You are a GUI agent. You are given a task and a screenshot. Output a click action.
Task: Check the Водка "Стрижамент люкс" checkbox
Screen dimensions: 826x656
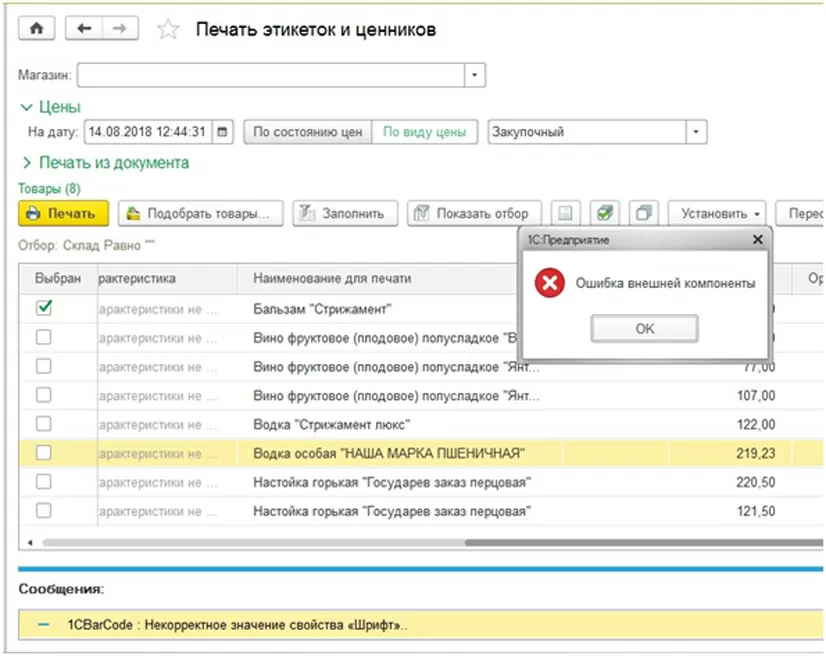44,424
